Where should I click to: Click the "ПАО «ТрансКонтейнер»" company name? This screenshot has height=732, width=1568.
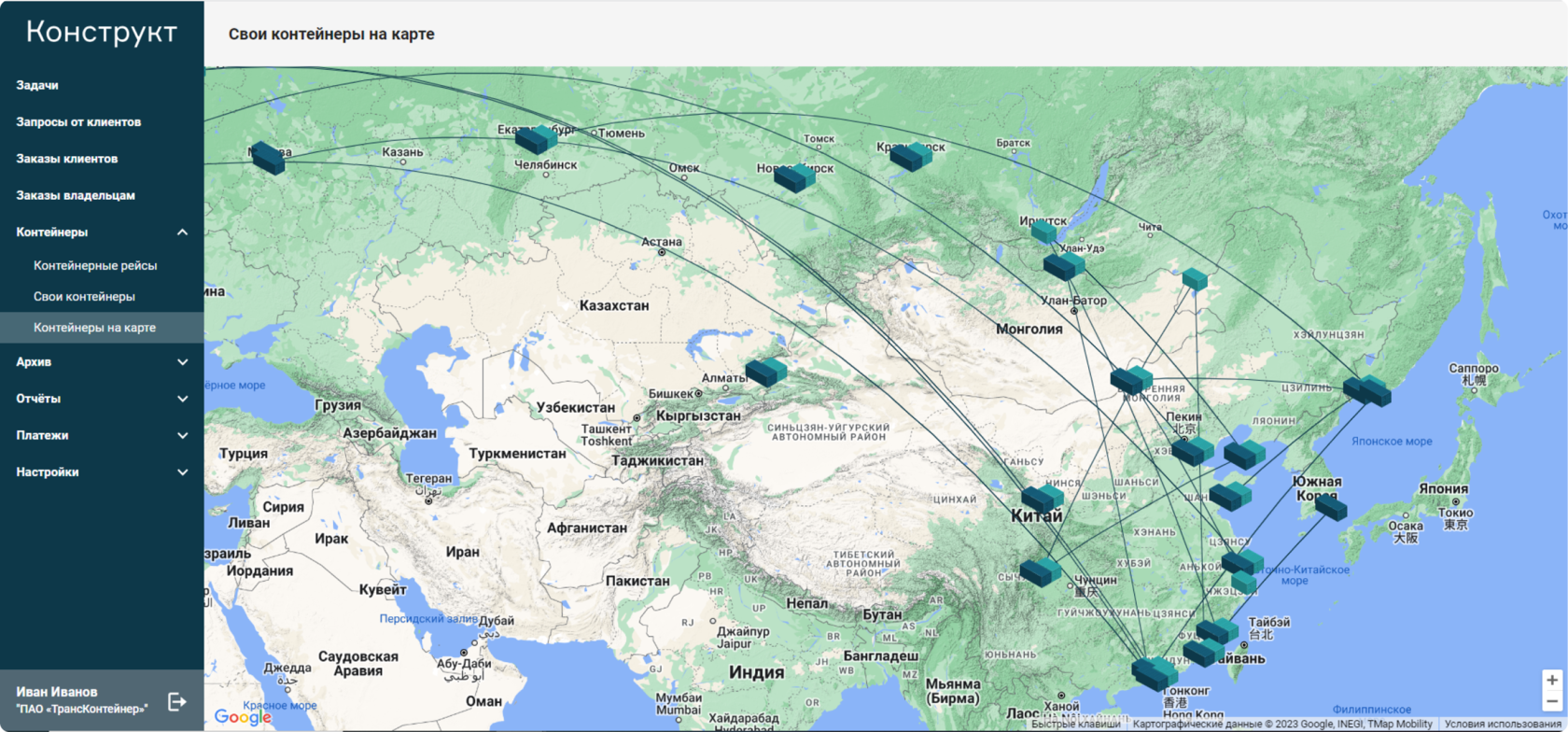82,710
